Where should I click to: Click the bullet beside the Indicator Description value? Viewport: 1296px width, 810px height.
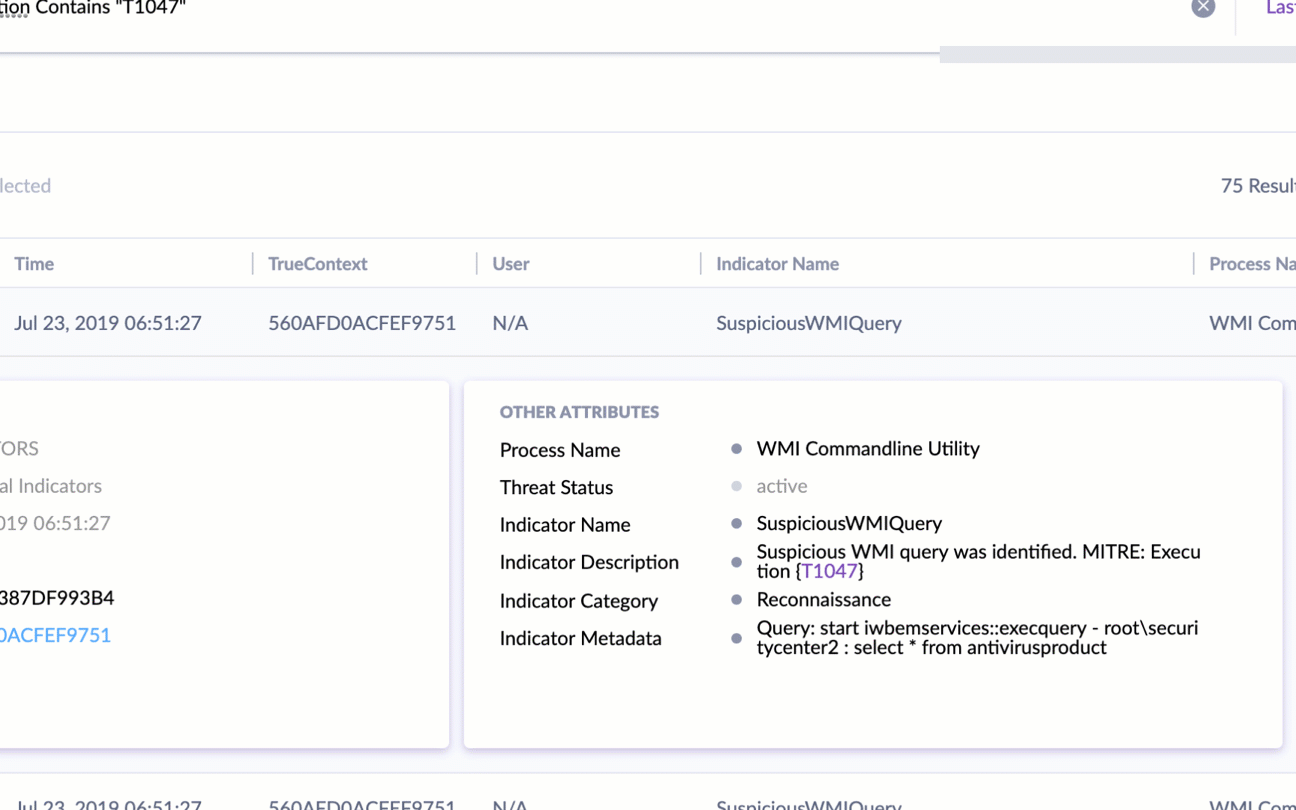(737, 562)
